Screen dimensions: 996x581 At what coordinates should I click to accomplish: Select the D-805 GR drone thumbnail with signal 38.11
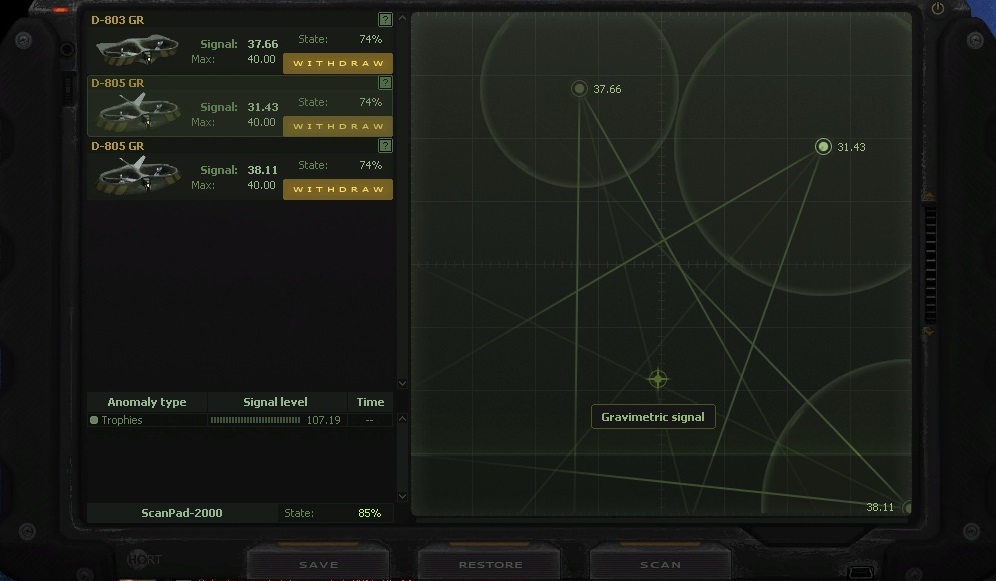pos(137,175)
